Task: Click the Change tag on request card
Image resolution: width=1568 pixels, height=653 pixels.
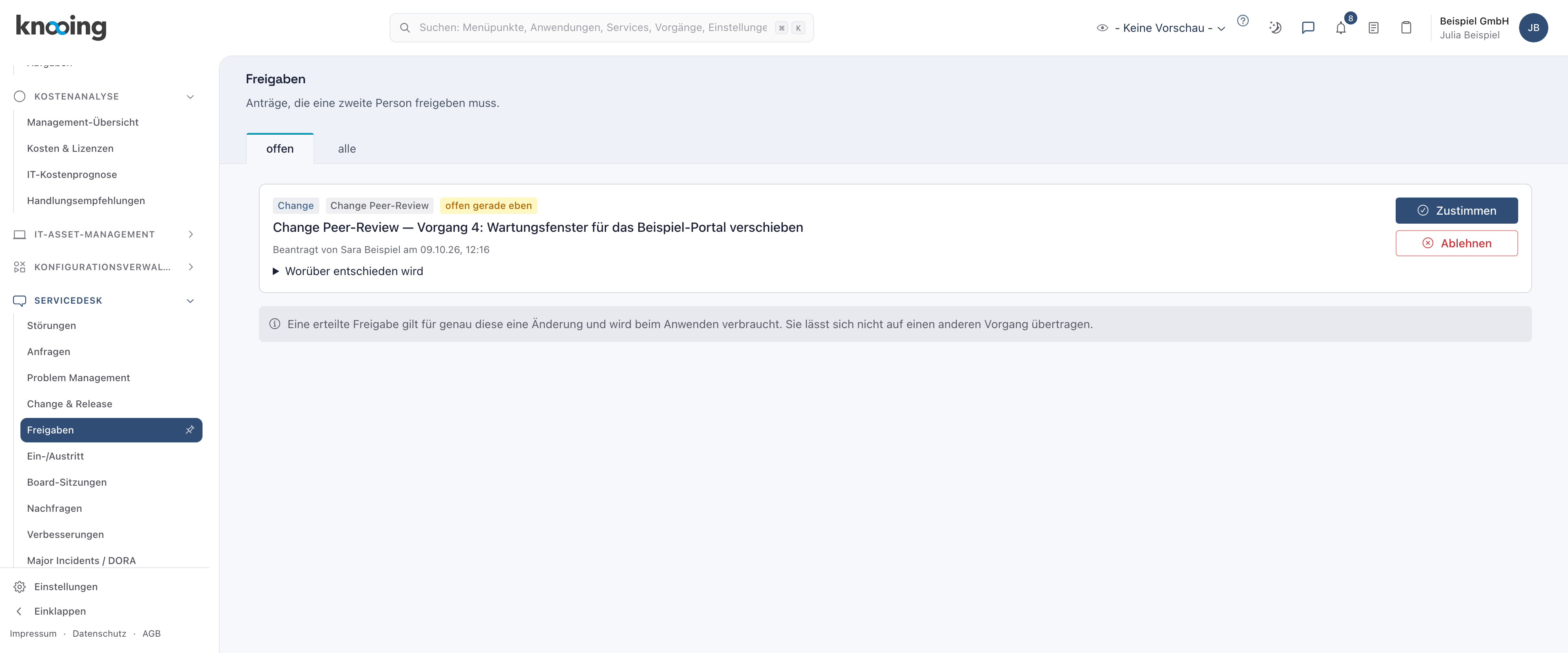Action: pos(296,206)
